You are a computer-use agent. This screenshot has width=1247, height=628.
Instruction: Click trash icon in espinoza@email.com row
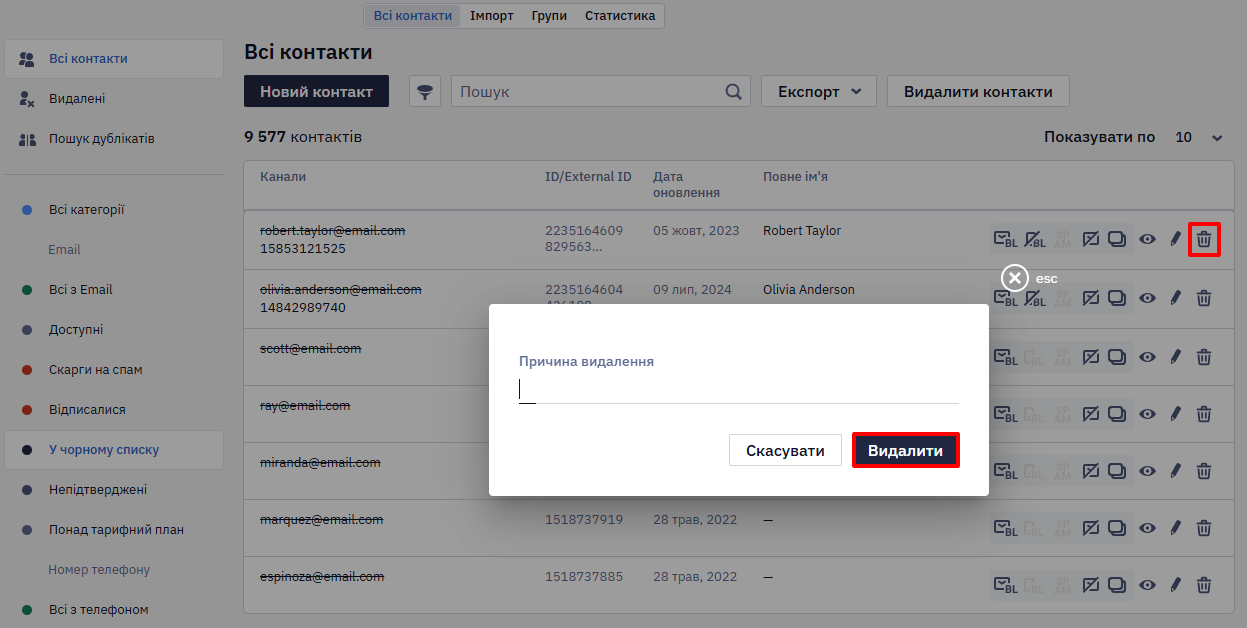tap(1204, 584)
